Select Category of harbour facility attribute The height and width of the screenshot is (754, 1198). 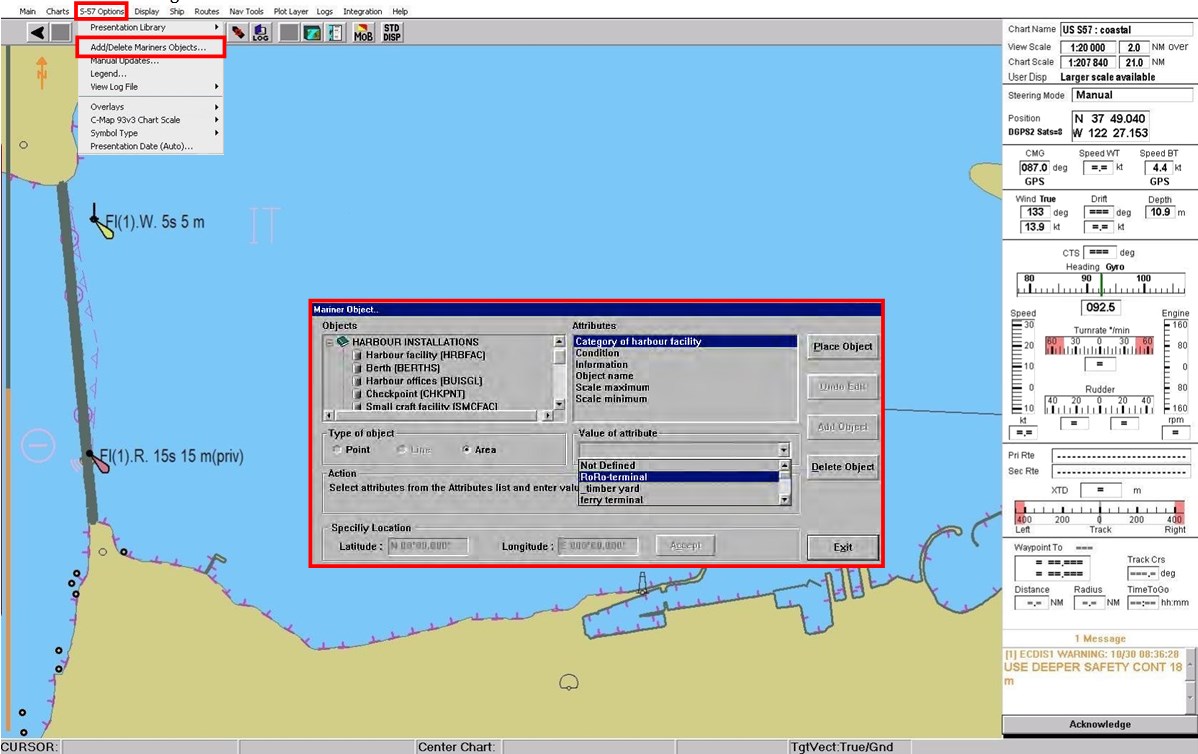(x=685, y=341)
